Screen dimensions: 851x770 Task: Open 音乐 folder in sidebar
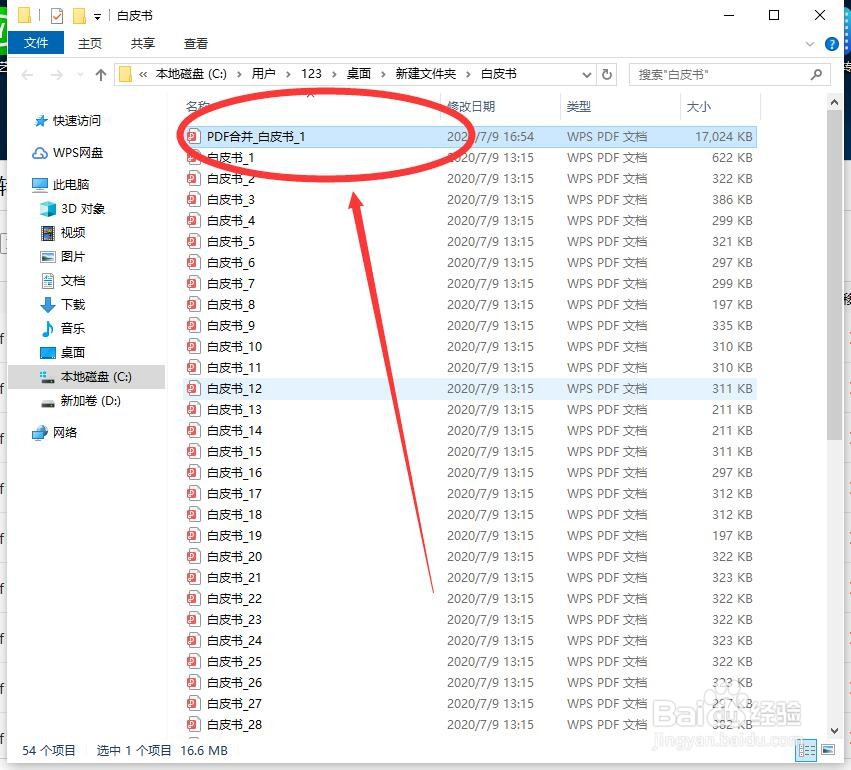[63, 328]
